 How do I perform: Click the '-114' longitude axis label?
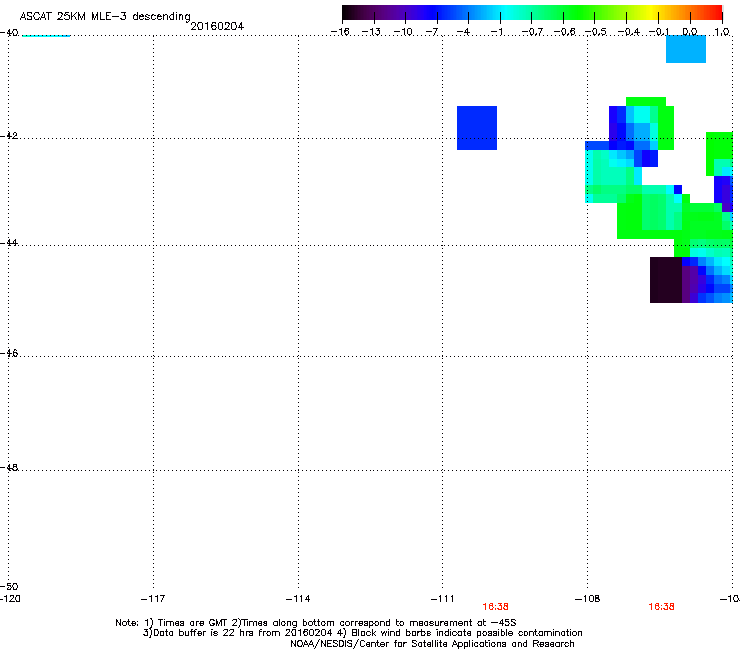[298, 599]
